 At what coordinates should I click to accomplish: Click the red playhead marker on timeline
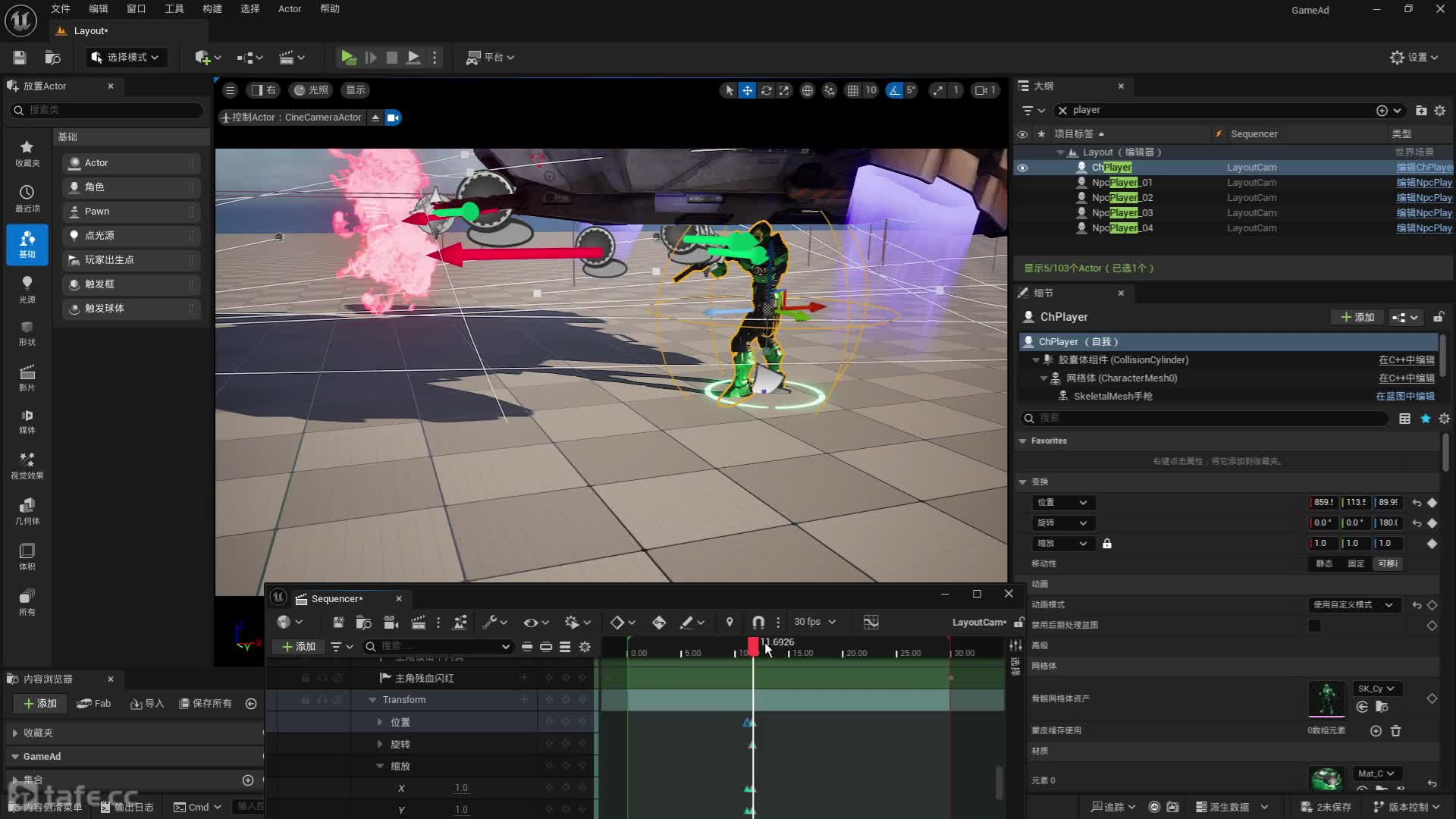pyautogui.click(x=752, y=645)
